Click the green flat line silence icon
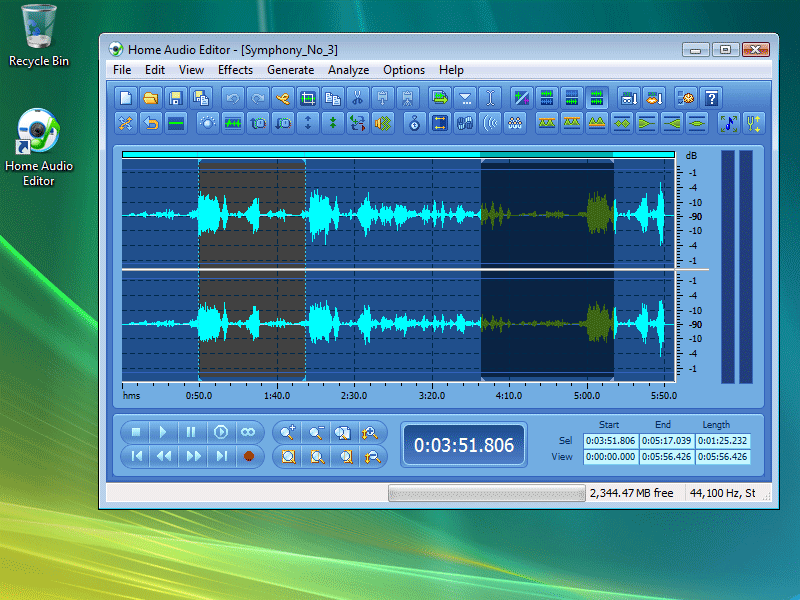Screen dimensions: 800x600 [x=176, y=123]
